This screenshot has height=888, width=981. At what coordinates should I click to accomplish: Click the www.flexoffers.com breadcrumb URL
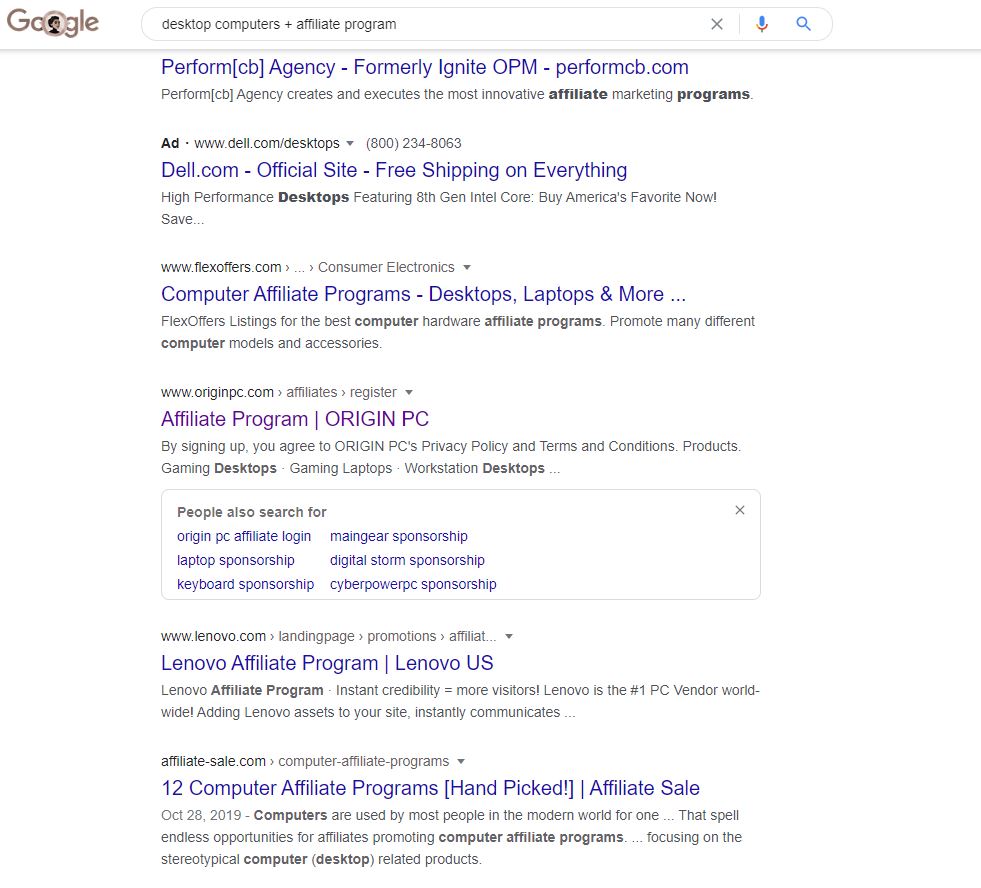click(221, 267)
